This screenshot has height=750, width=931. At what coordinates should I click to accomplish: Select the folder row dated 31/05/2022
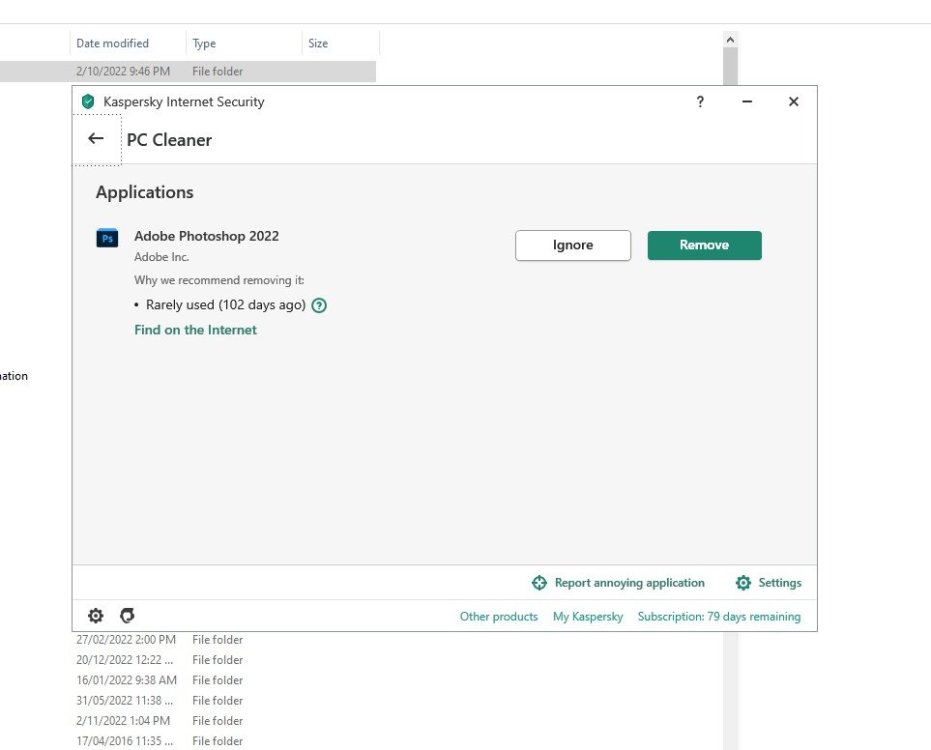[188, 700]
